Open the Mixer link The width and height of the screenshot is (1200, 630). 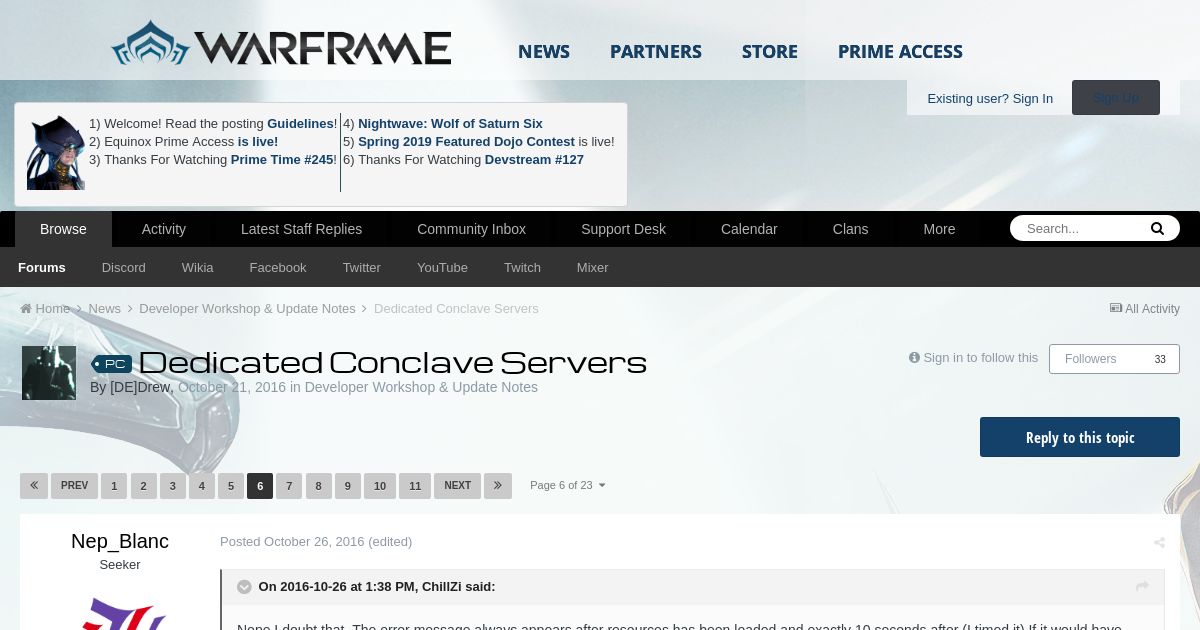[x=593, y=267]
